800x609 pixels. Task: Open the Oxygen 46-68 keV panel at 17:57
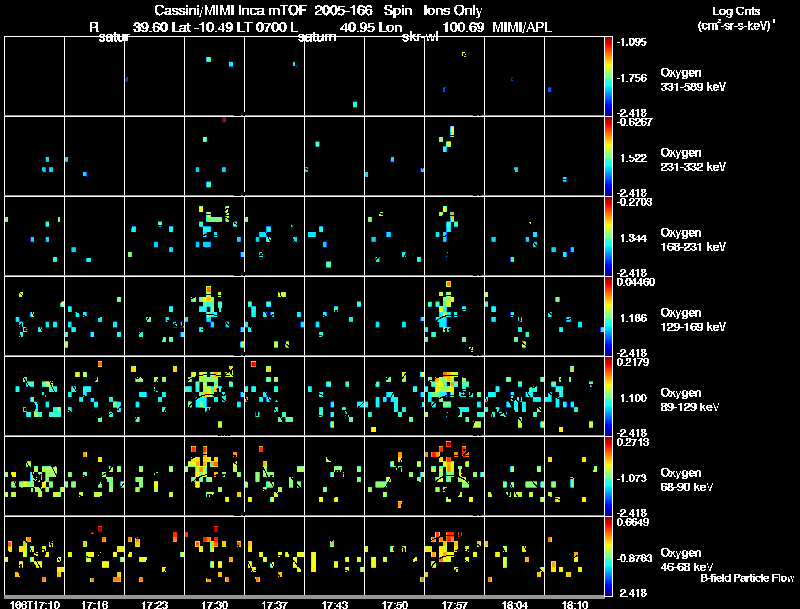tap(455, 556)
